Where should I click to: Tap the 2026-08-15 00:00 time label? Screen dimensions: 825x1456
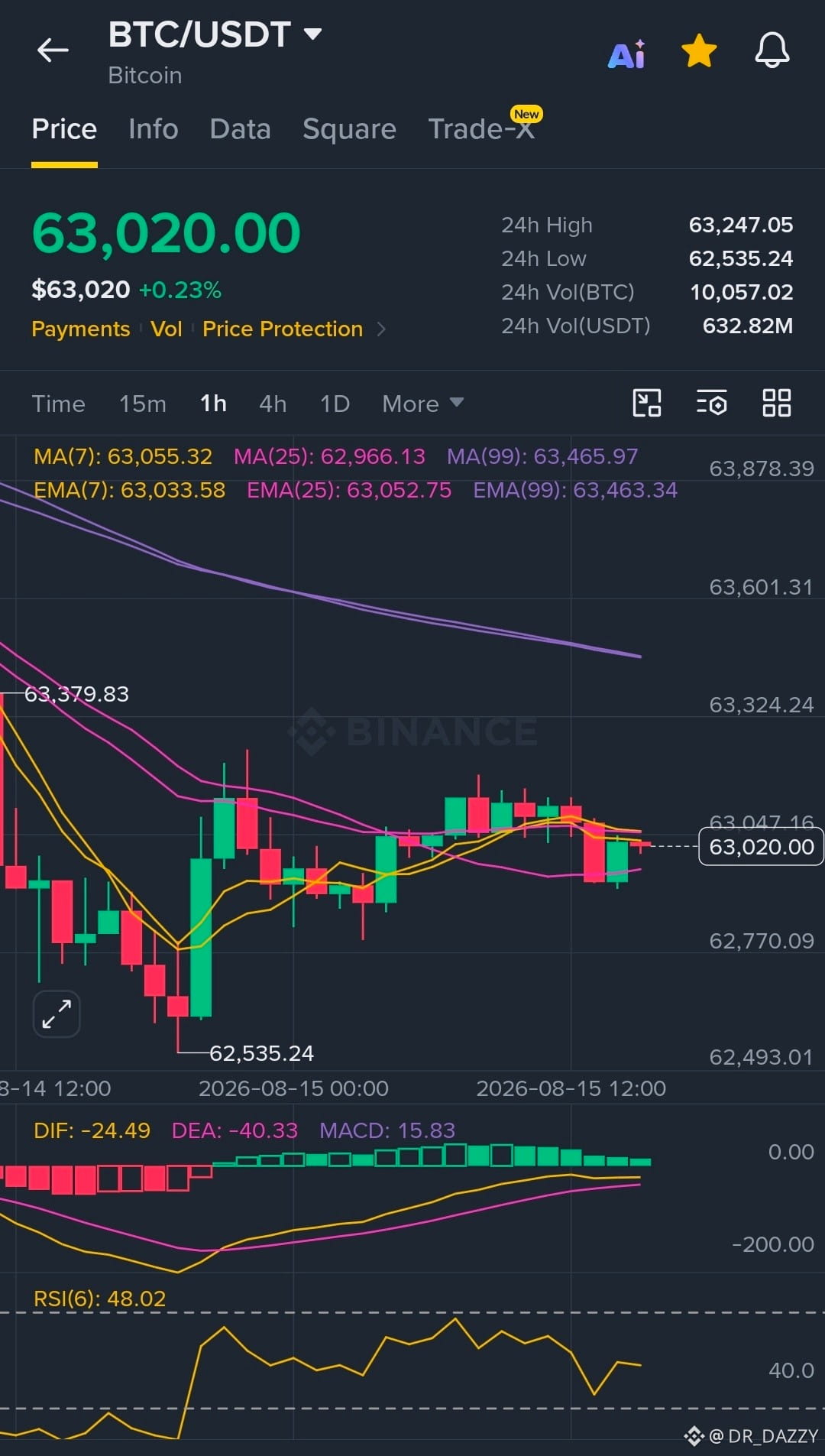[x=293, y=1088]
